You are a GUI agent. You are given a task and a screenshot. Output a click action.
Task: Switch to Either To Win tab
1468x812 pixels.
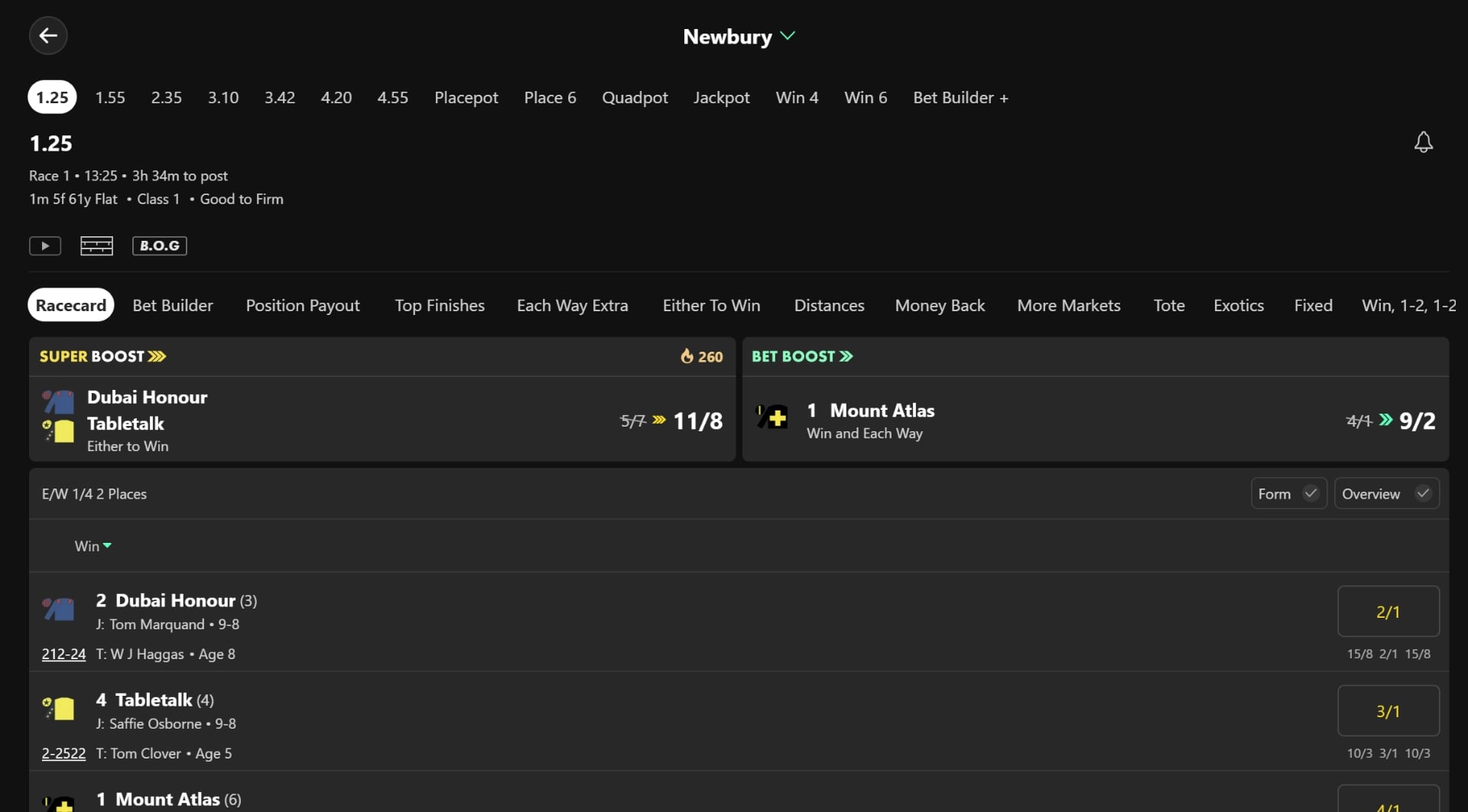coord(711,305)
